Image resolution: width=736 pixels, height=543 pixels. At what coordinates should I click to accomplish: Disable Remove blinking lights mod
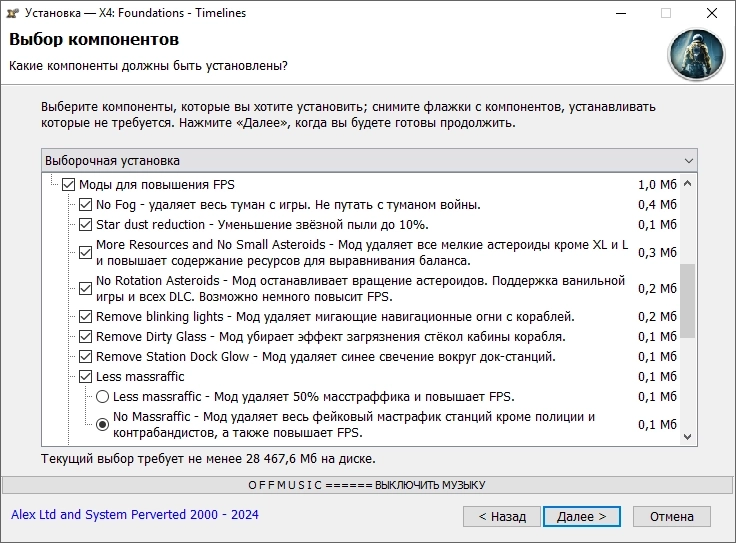pyautogui.click(x=85, y=317)
